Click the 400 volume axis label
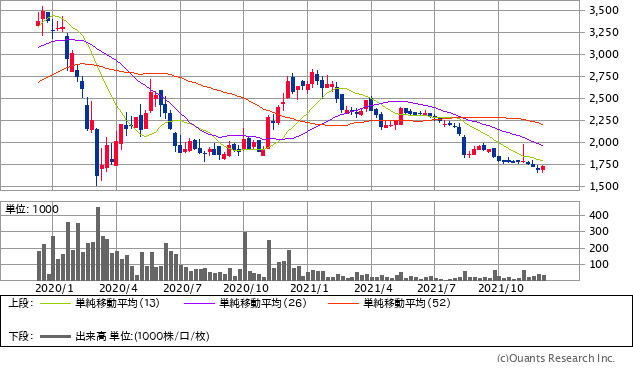The width and height of the screenshot is (633, 372). tap(599, 215)
